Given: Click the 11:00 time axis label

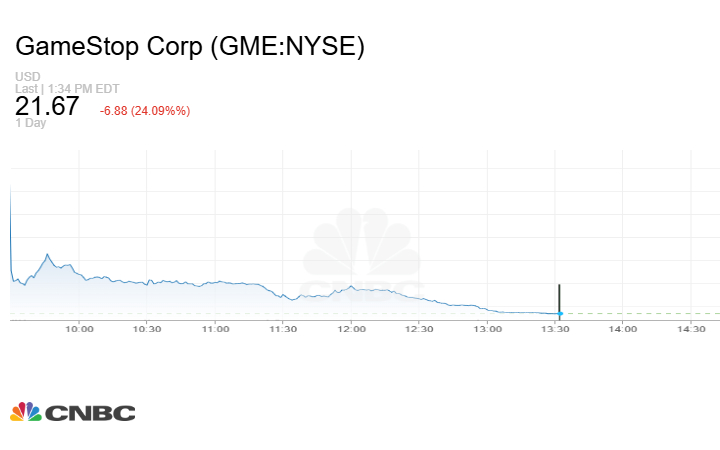Looking at the screenshot, I should (215, 328).
